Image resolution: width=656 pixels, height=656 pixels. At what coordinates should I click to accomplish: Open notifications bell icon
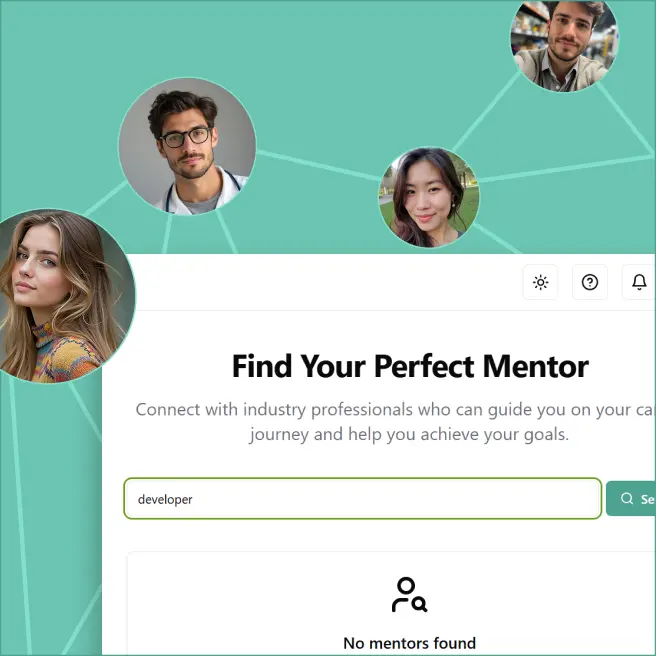click(639, 282)
